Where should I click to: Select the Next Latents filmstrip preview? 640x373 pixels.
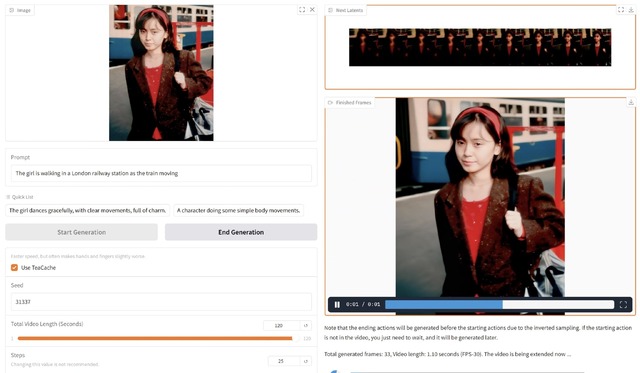click(x=480, y=47)
